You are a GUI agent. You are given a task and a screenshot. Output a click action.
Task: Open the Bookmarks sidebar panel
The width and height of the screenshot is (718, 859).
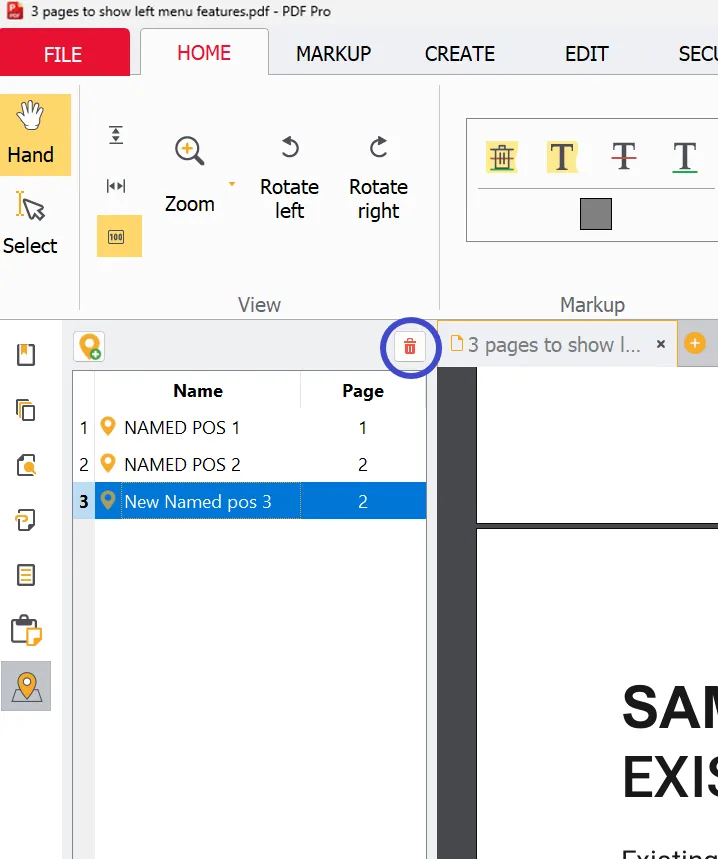26,354
